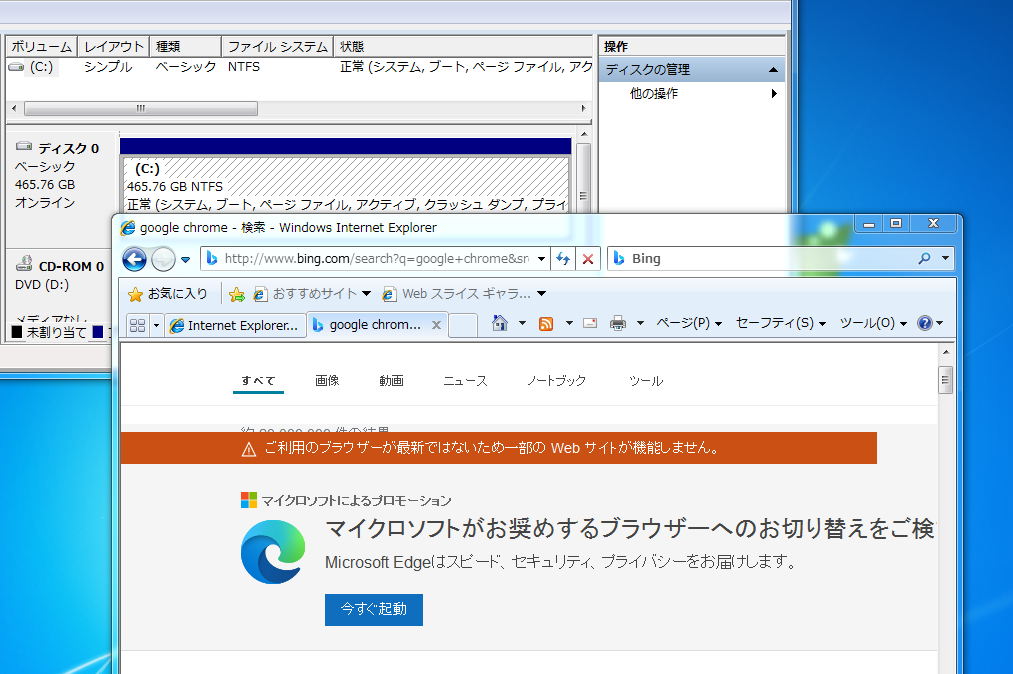
Task: Click the printer icon
Action: point(618,323)
